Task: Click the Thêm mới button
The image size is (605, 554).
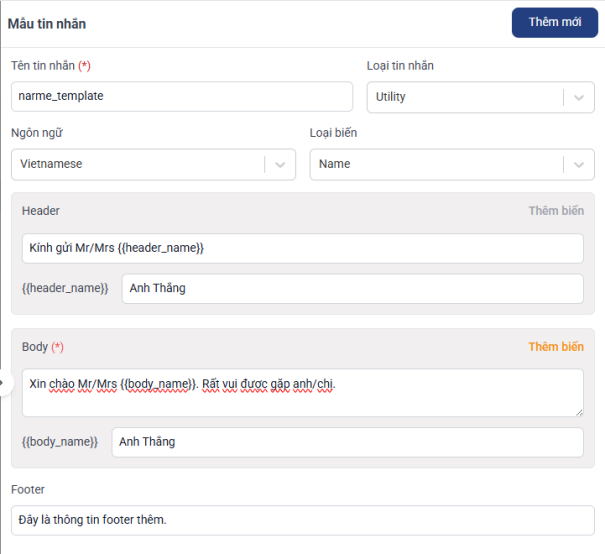Action: coord(554,22)
